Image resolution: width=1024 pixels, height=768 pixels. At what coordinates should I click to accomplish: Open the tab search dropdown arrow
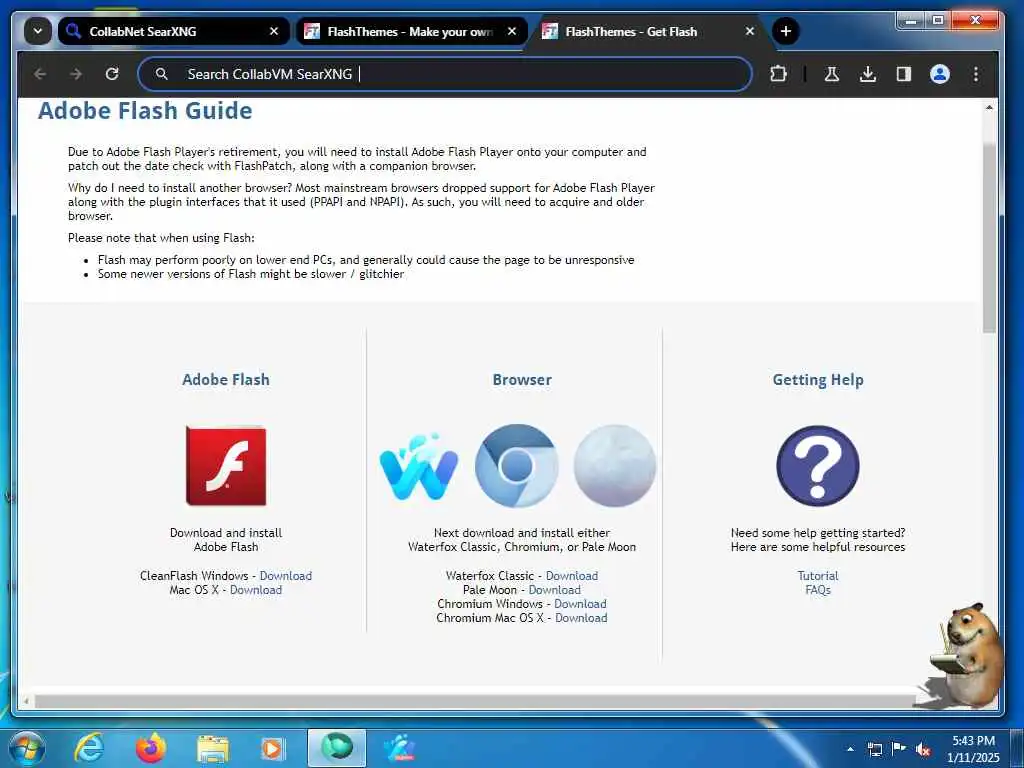38,31
